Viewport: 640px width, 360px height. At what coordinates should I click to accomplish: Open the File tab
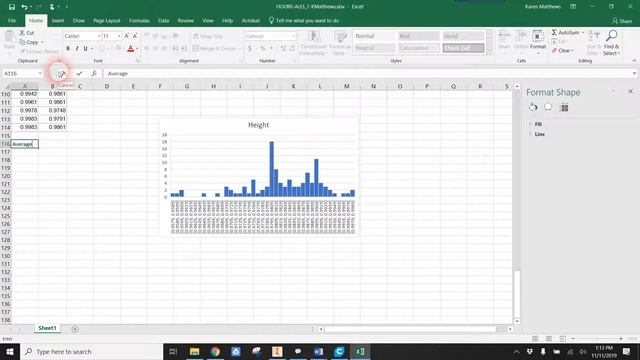pyautogui.click(x=12, y=20)
